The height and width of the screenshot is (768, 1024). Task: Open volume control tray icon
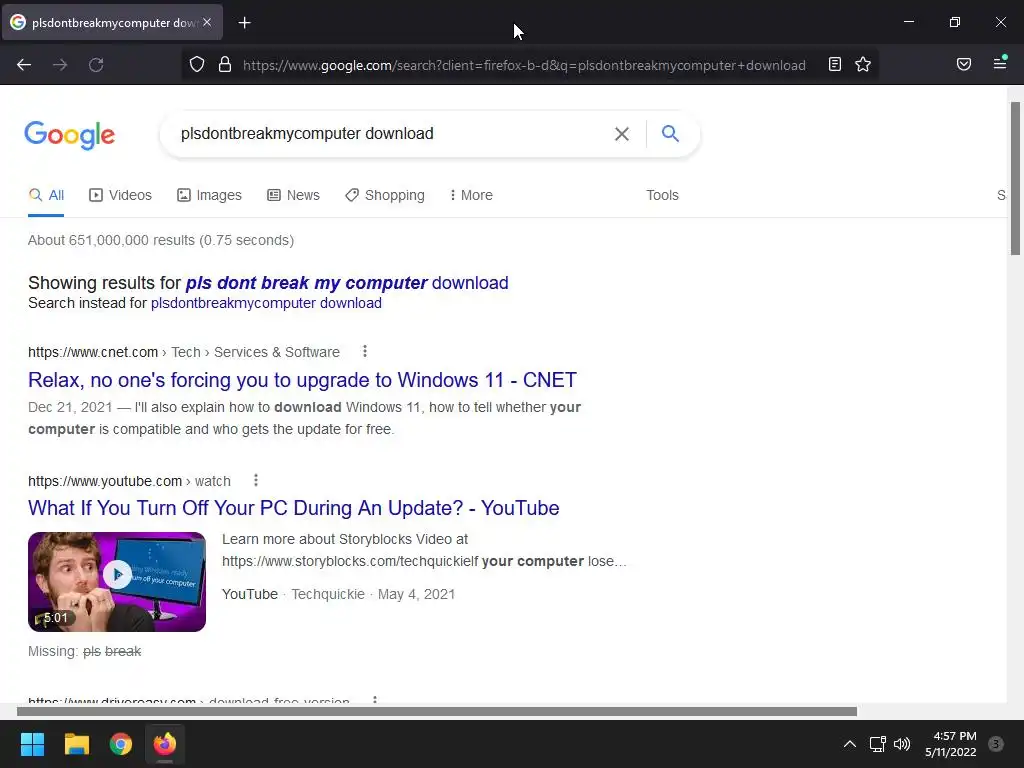click(x=902, y=744)
